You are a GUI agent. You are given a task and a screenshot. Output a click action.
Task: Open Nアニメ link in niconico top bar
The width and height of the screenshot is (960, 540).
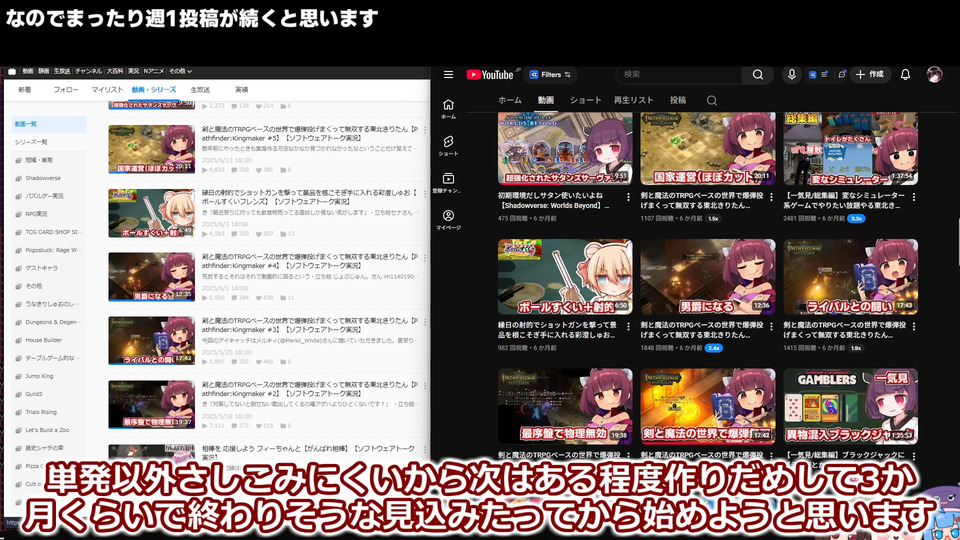click(154, 71)
